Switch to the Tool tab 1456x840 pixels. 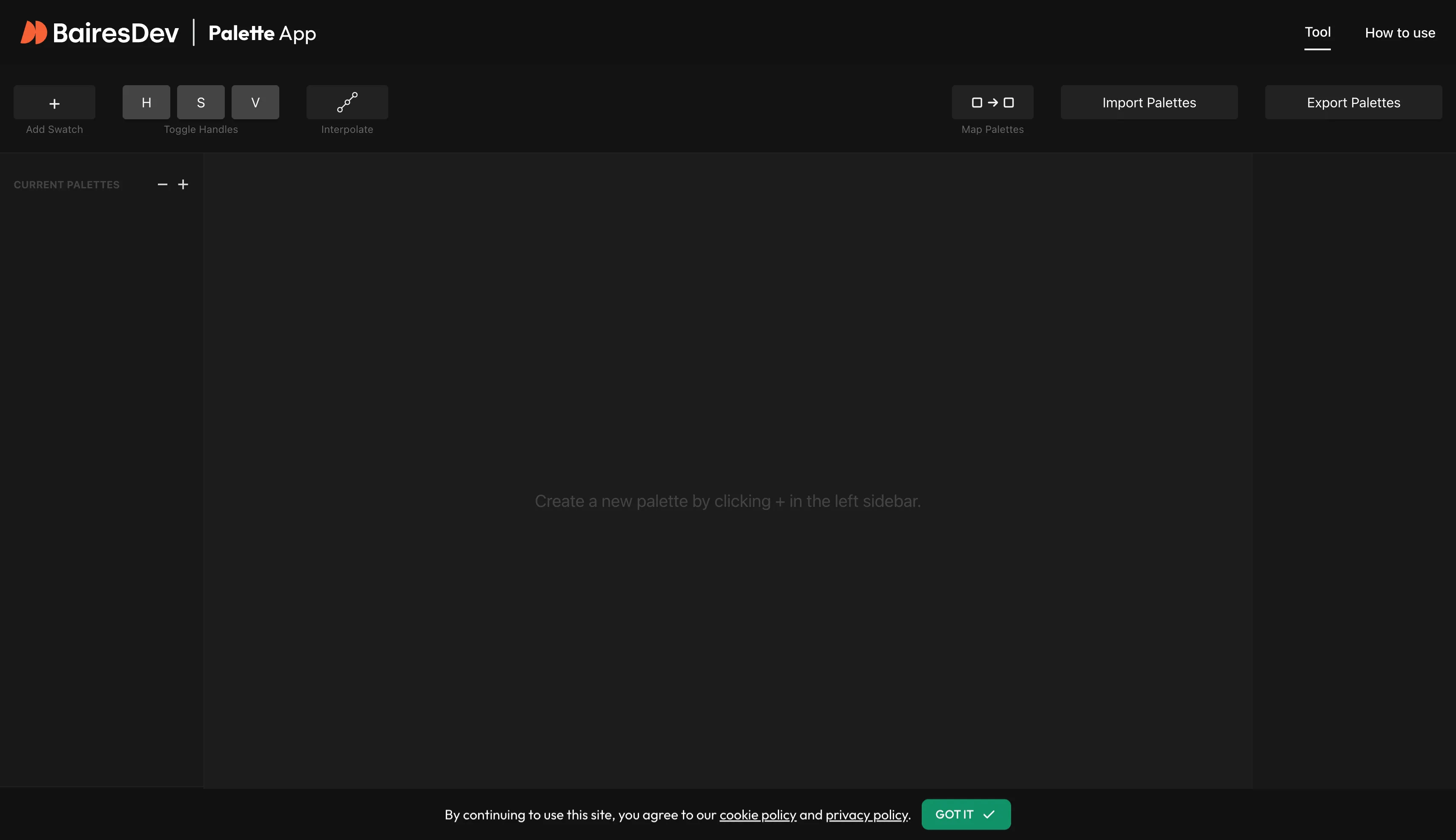point(1317,32)
